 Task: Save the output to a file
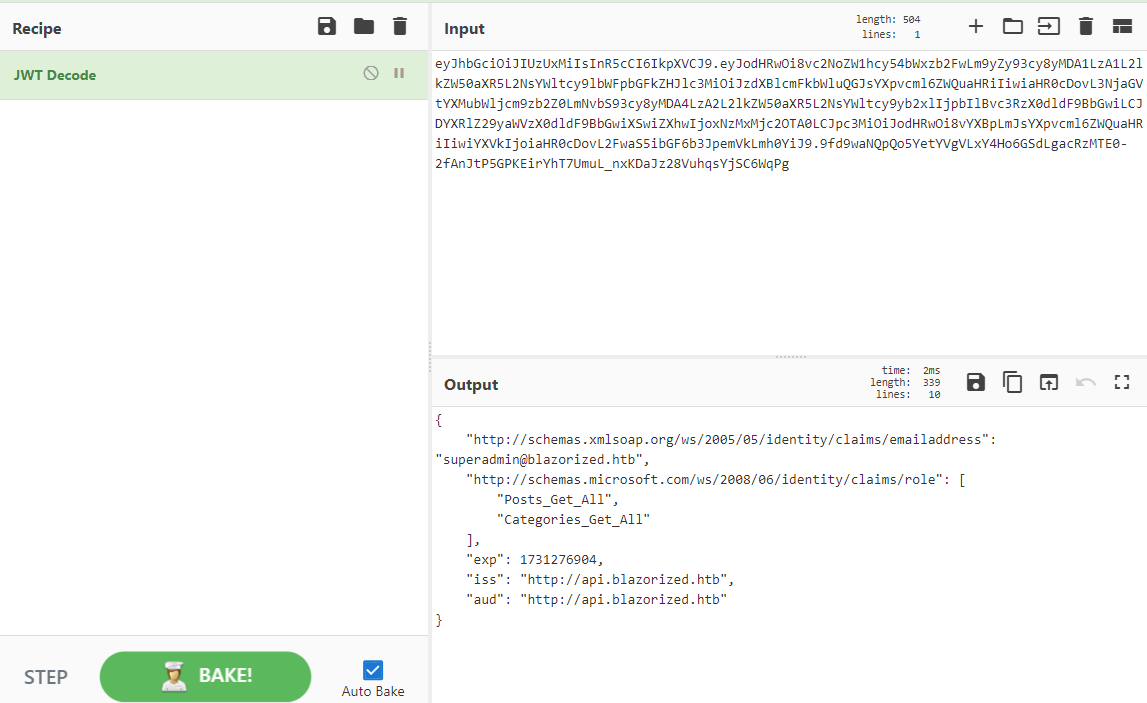point(975,383)
